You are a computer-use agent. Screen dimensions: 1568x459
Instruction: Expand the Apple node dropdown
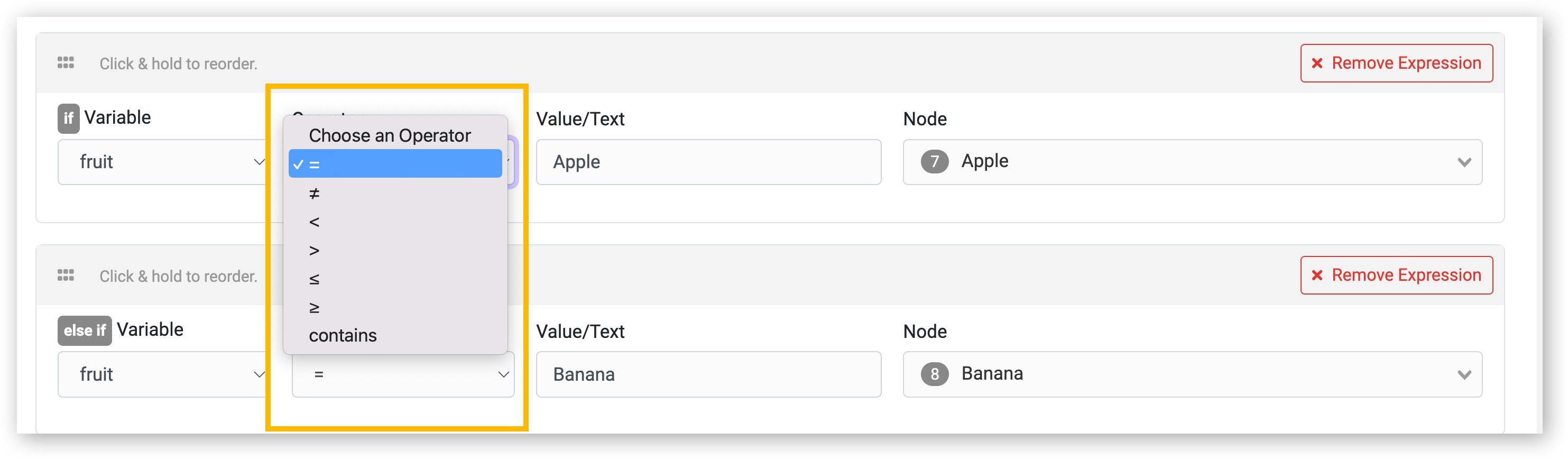click(x=1193, y=162)
